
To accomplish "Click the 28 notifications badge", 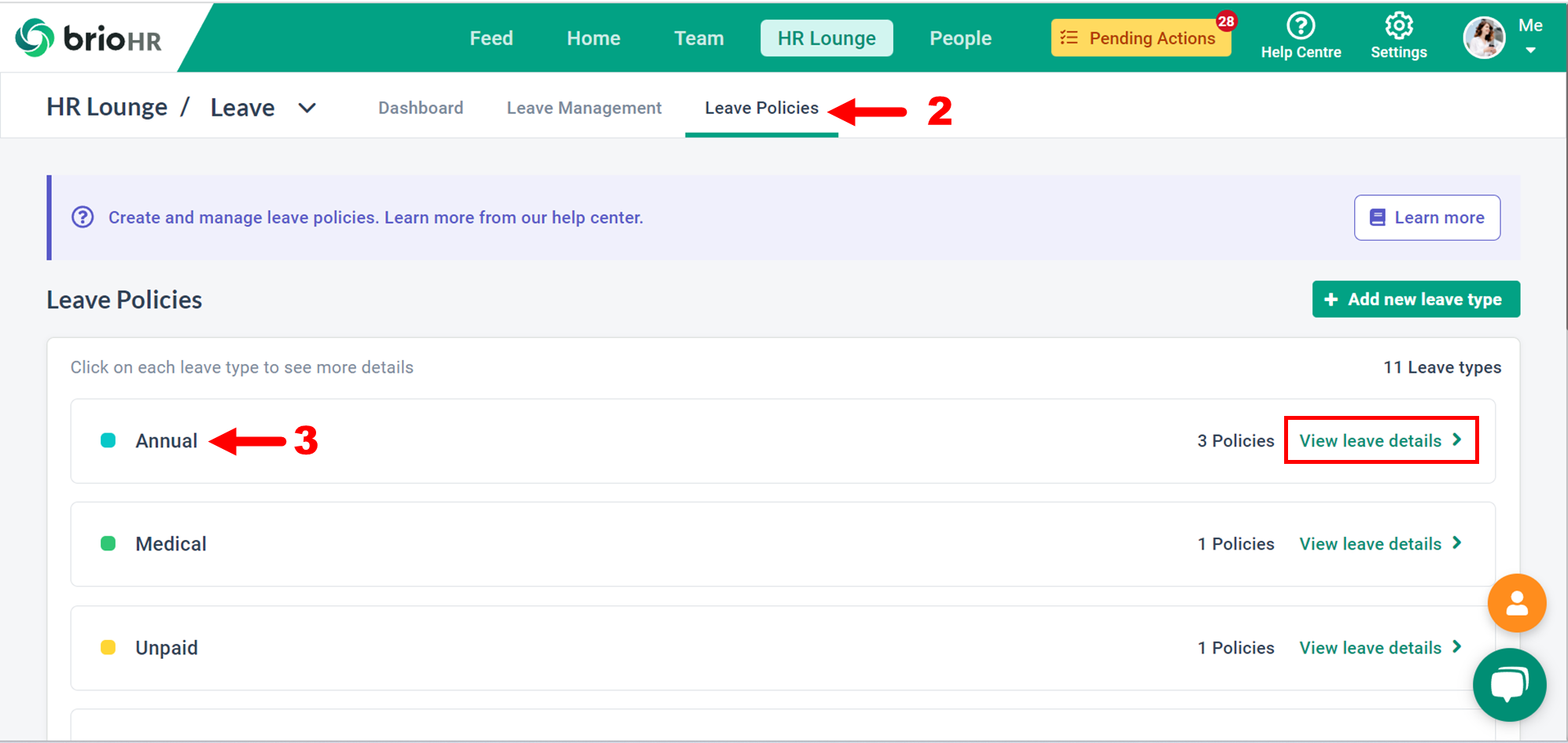I will pos(1226,21).
